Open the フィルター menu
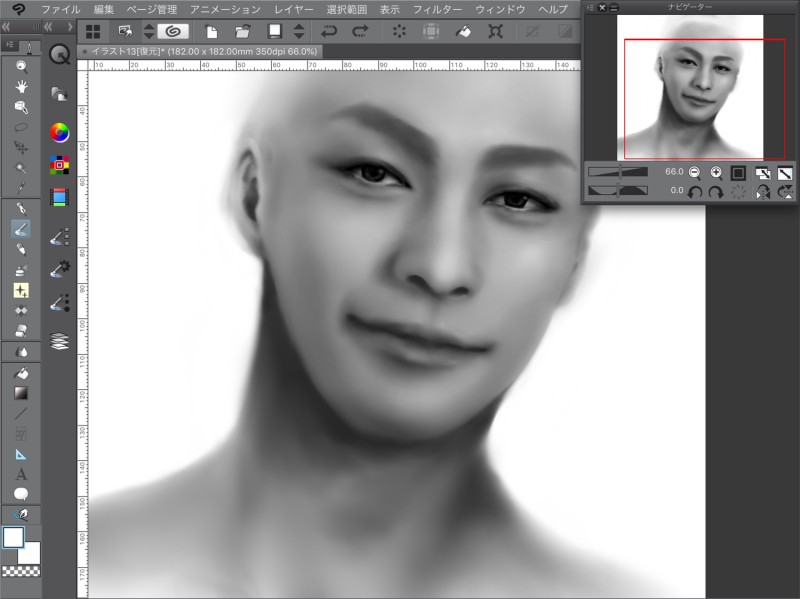Image resolution: width=800 pixels, height=599 pixels. point(437,9)
